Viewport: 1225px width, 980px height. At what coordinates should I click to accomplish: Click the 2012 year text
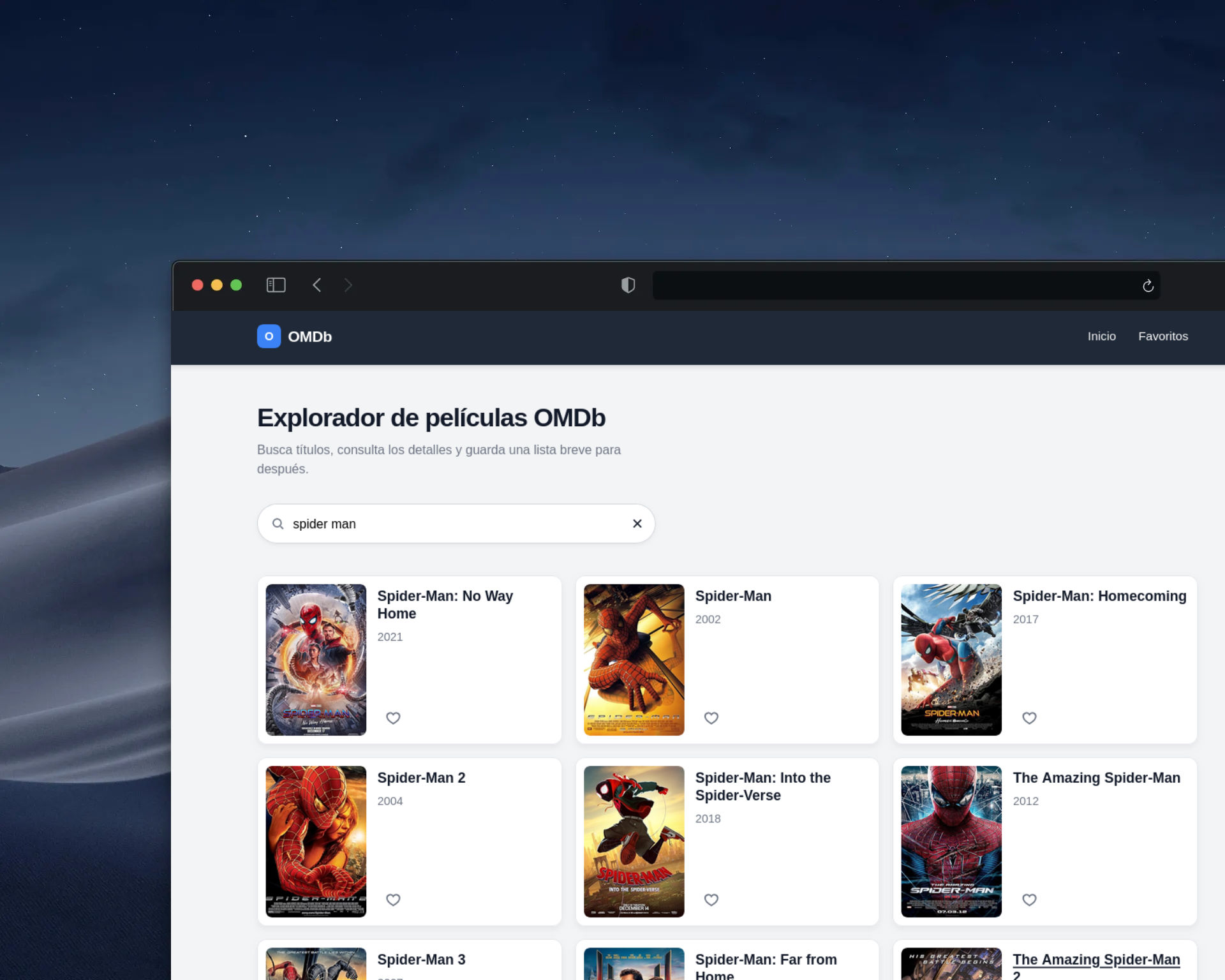pyautogui.click(x=1025, y=801)
